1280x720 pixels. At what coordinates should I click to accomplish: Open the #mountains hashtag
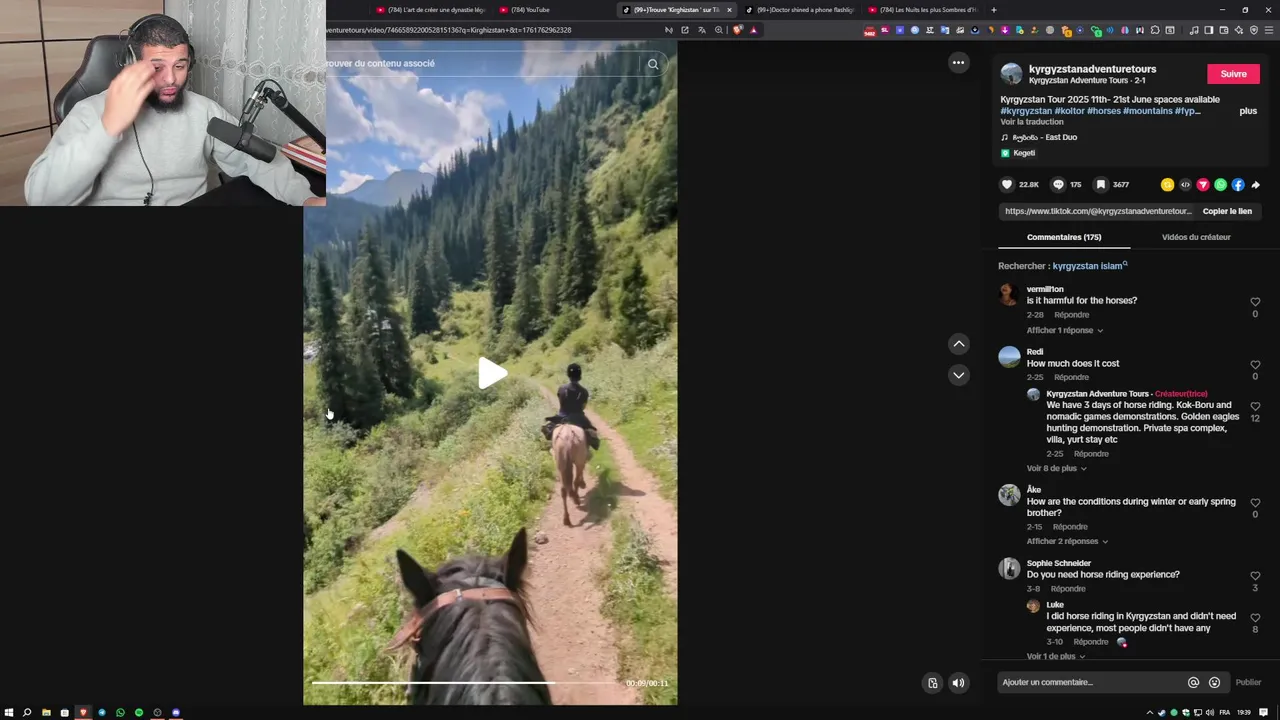click(1148, 111)
